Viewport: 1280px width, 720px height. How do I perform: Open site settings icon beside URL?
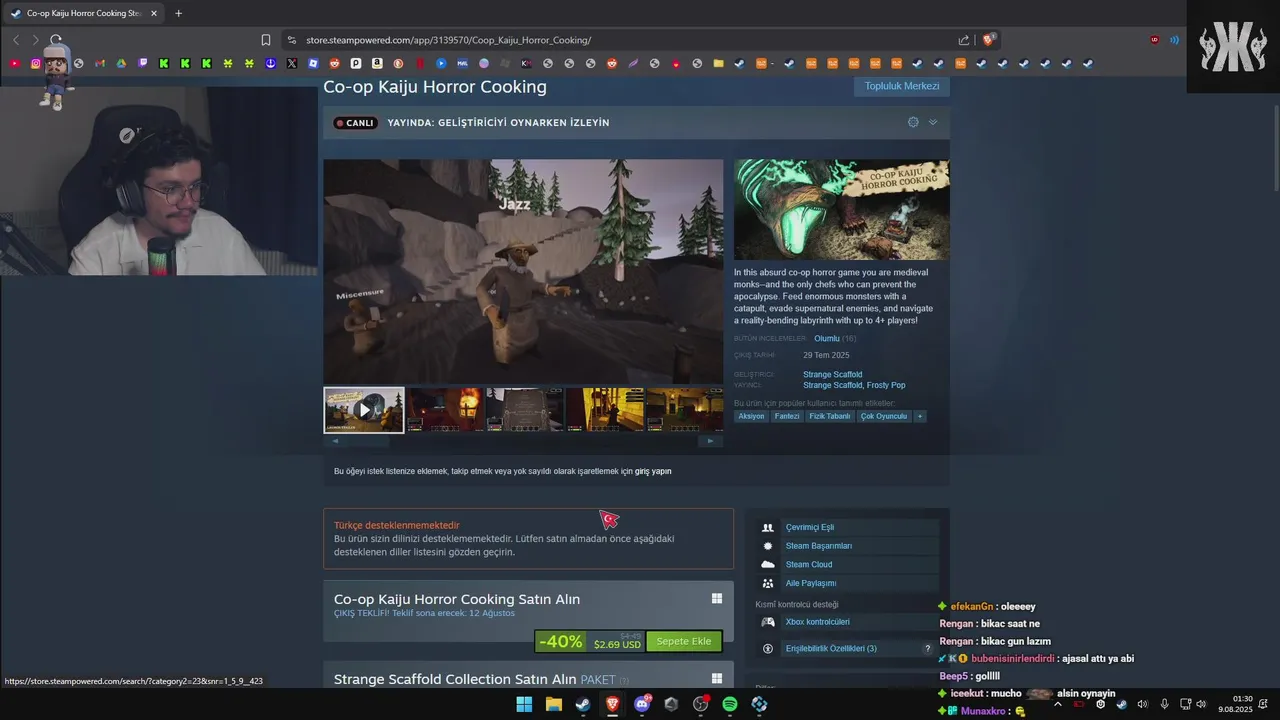coord(292,40)
